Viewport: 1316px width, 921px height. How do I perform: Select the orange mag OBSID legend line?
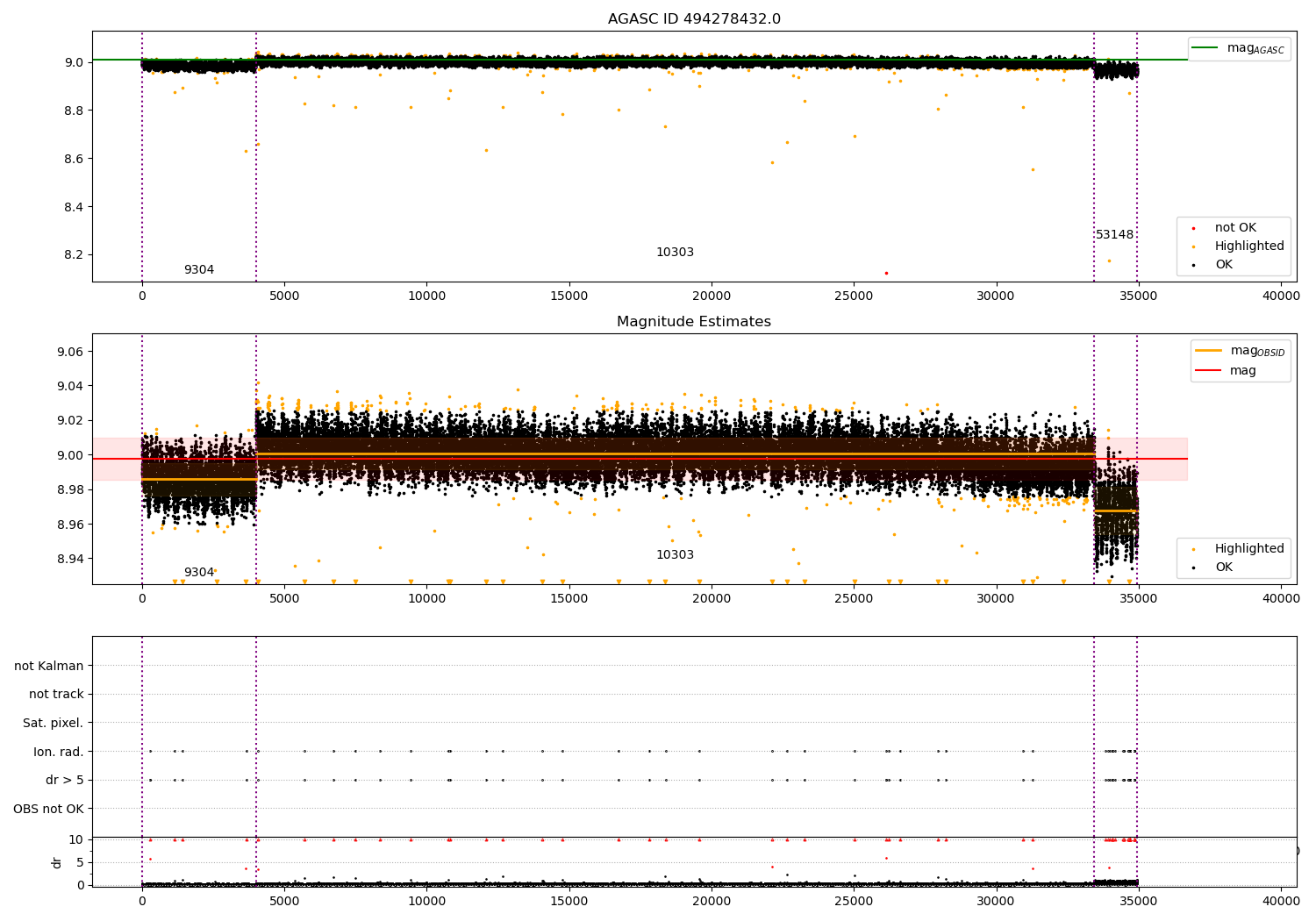pyautogui.click(x=1208, y=351)
